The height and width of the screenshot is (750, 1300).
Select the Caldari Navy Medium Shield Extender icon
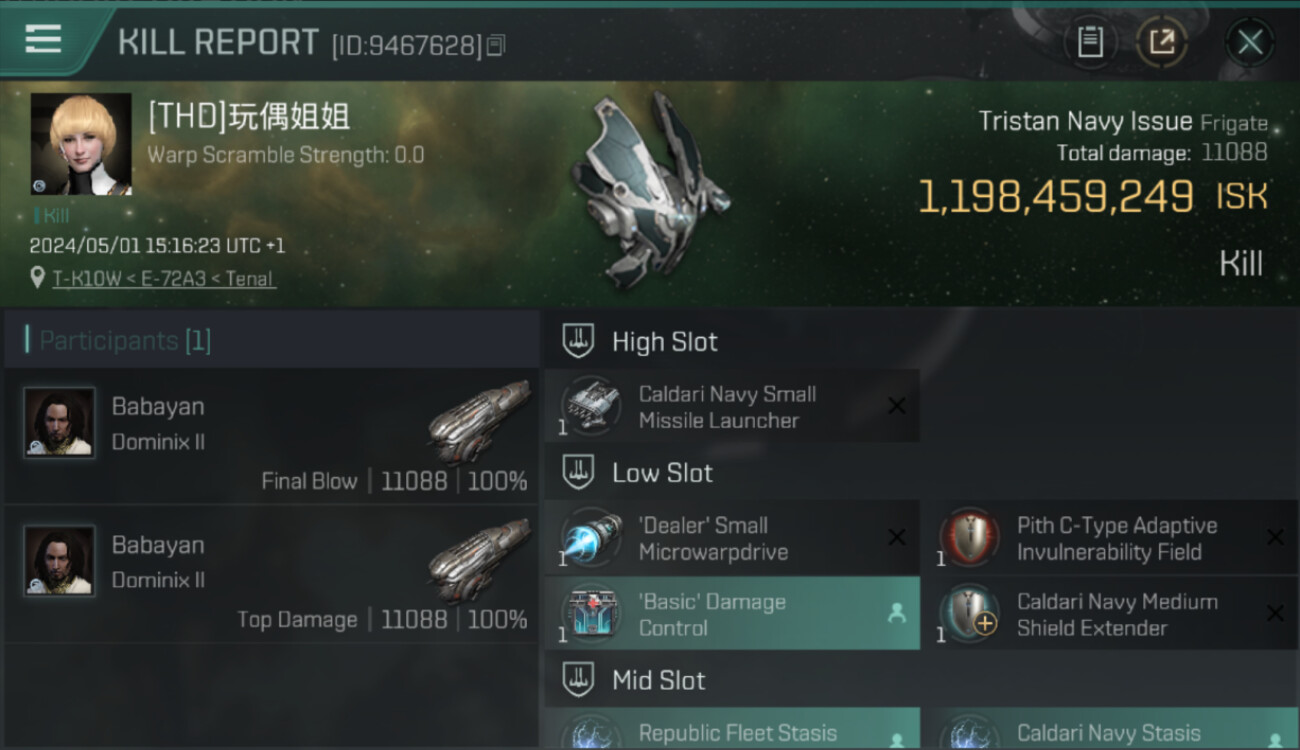click(x=969, y=614)
